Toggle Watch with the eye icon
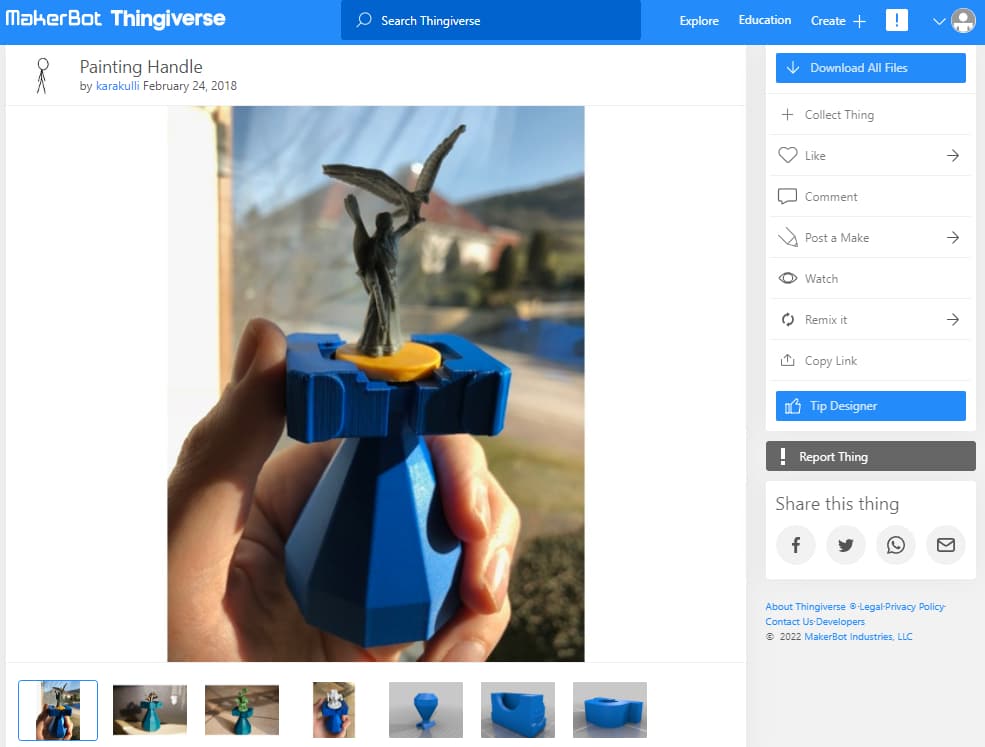The height and width of the screenshot is (747, 985). [x=787, y=278]
